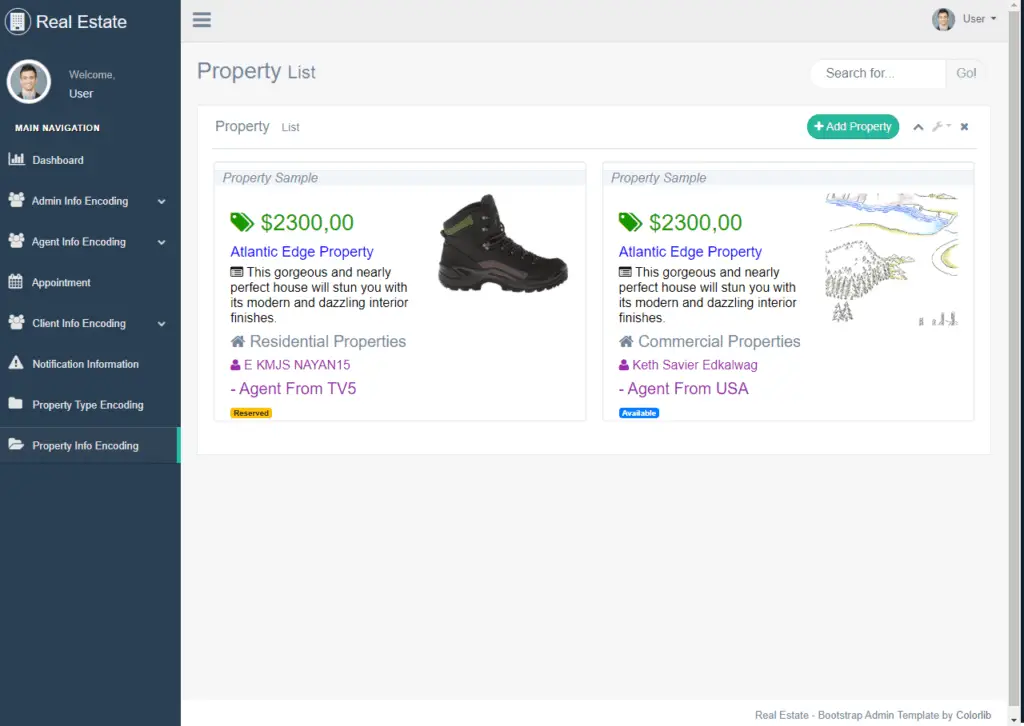
Task: Toggle the sidebar with the hamburger icon
Action: [201, 19]
